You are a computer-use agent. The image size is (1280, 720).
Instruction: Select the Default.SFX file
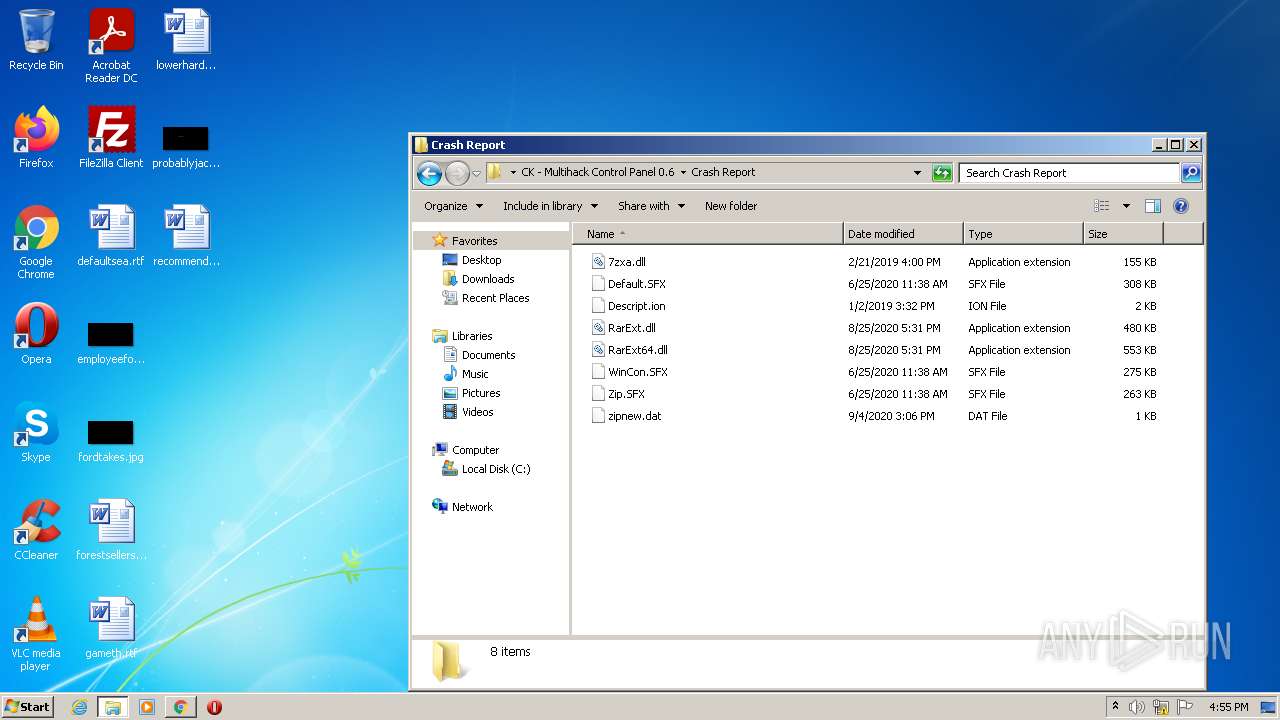pyautogui.click(x=637, y=284)
